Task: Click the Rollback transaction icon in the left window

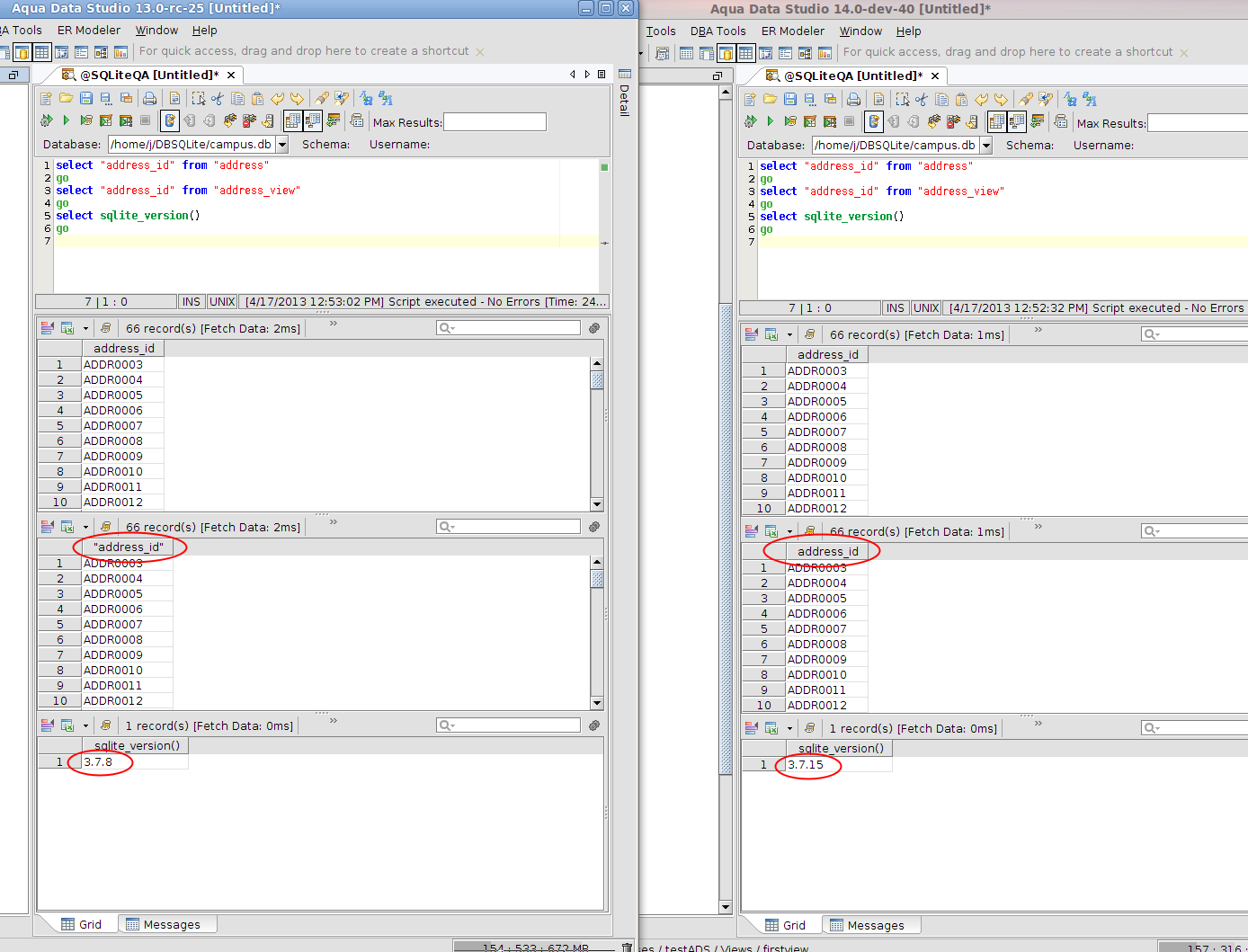Action: tap(209, 120)
